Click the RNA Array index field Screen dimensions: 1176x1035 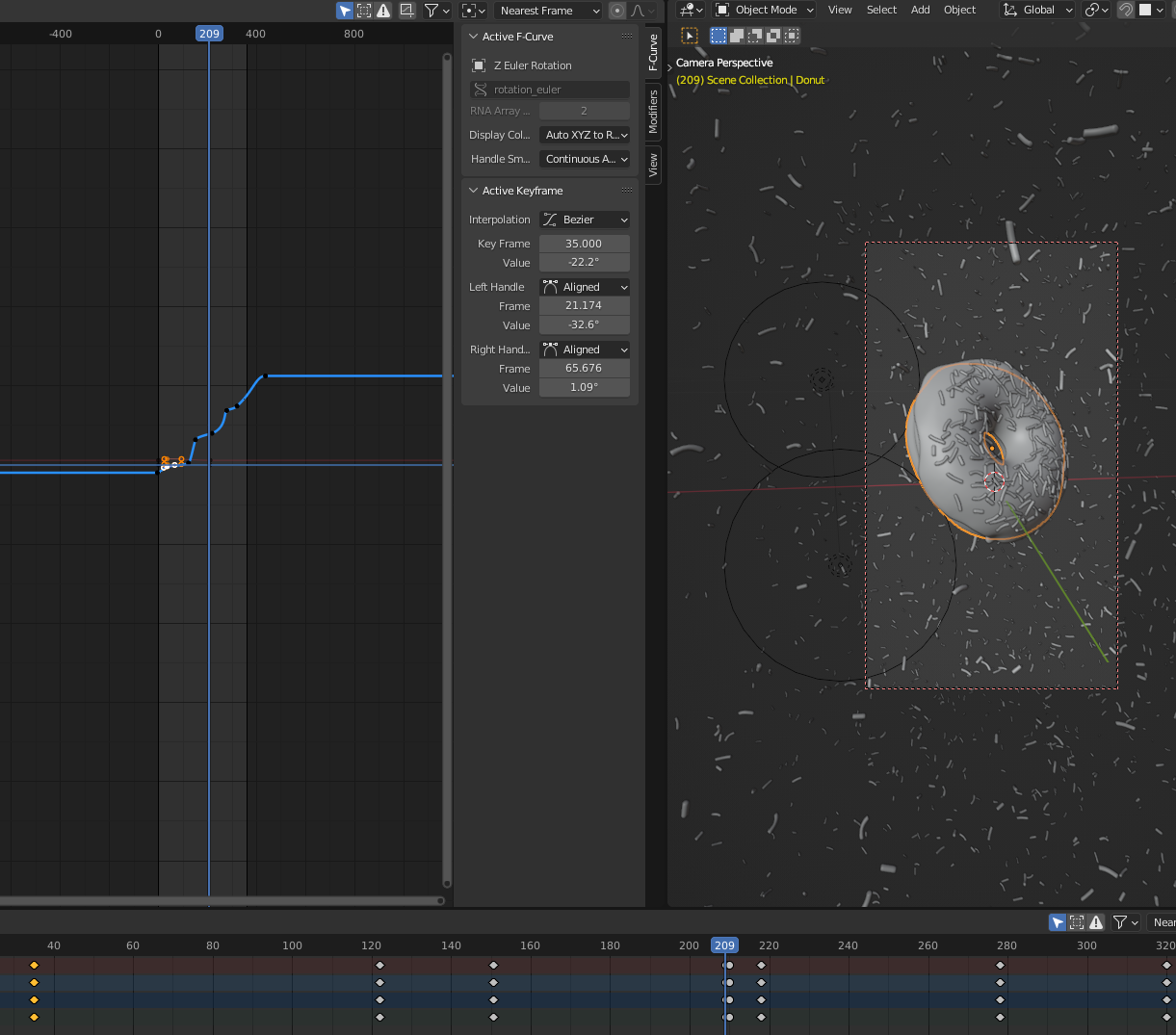pos(584,111)
